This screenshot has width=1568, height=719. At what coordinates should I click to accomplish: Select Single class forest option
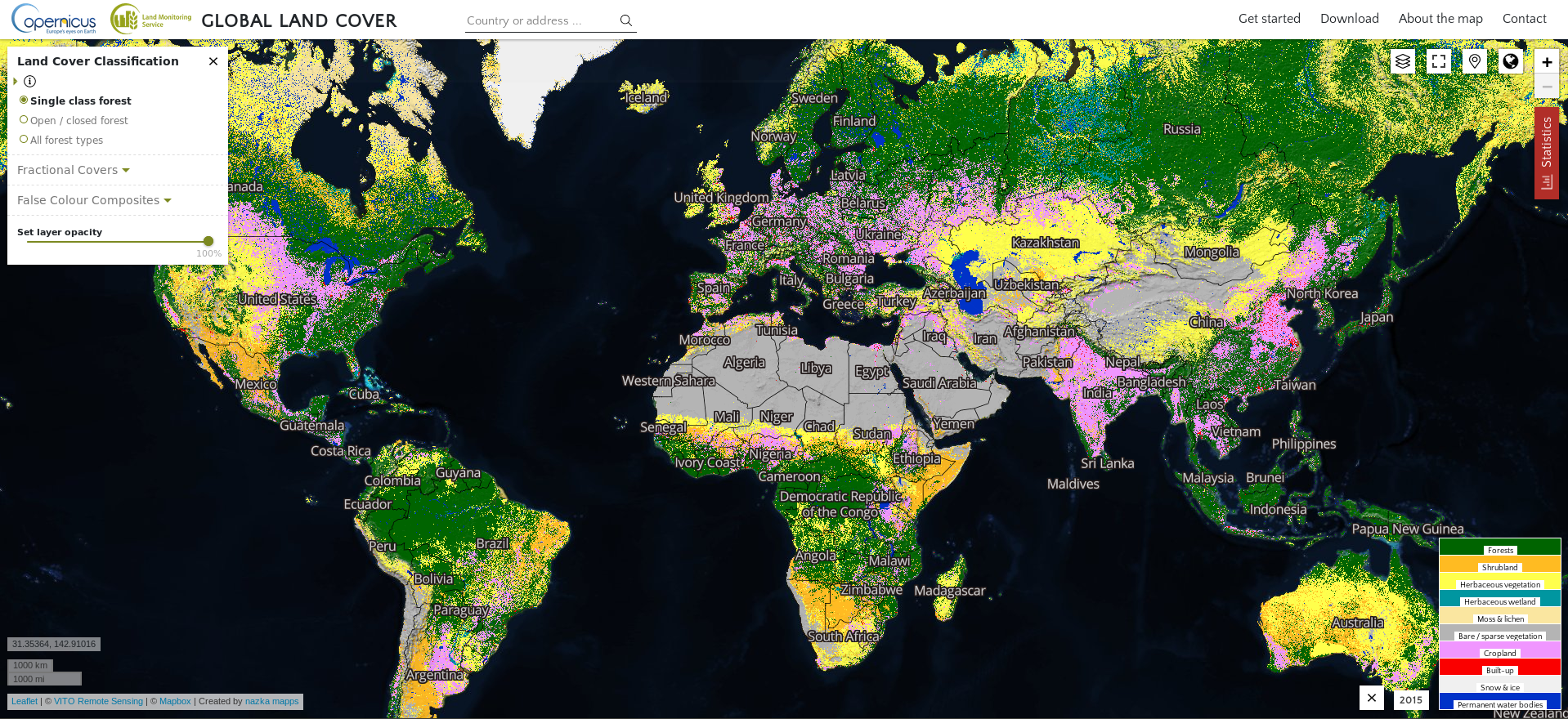[x=24, y=100]
